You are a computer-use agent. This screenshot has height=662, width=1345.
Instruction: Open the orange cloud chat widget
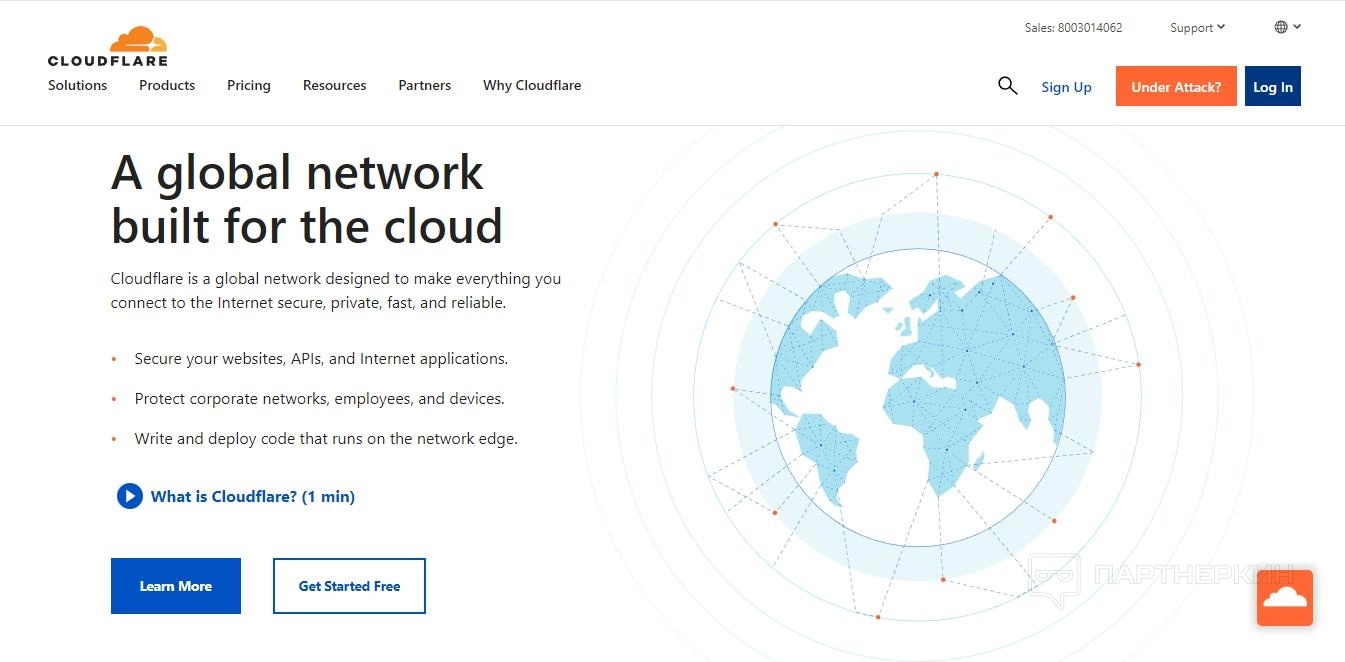(x=1284, y=598)
